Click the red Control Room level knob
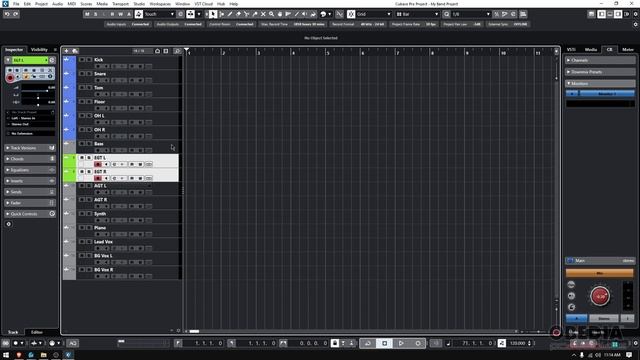The width and height of the screenshot is (640, 360). [600, 296]
